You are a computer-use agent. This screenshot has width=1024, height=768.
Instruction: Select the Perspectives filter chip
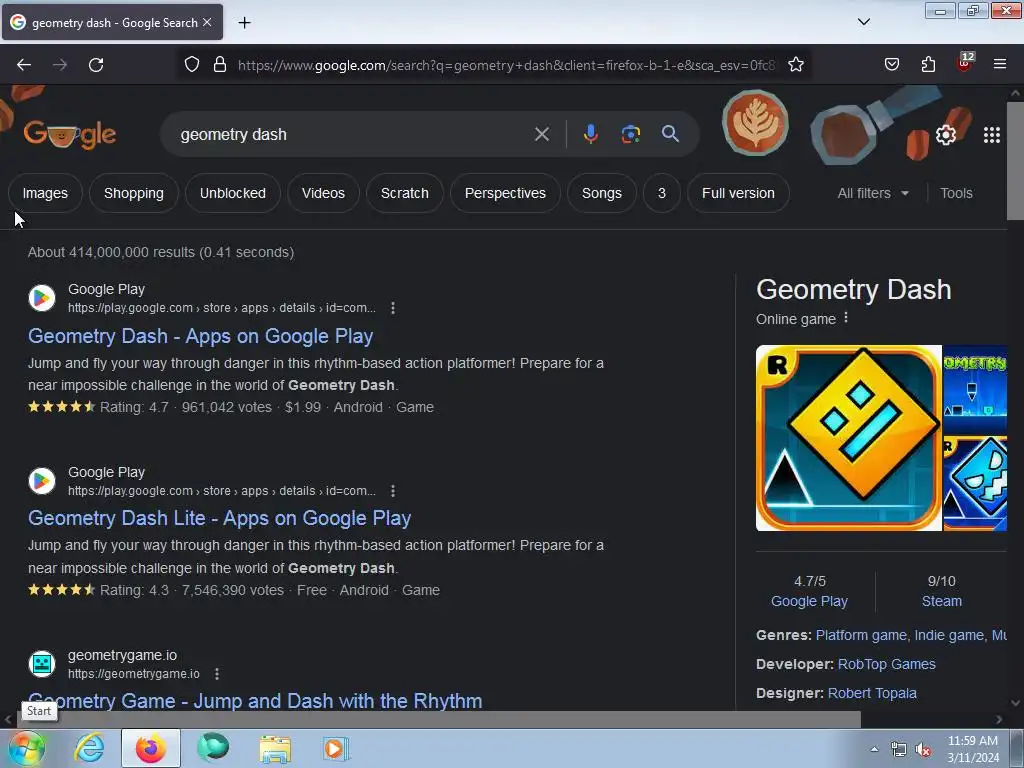pyautogui.click(x=505, y=193)
